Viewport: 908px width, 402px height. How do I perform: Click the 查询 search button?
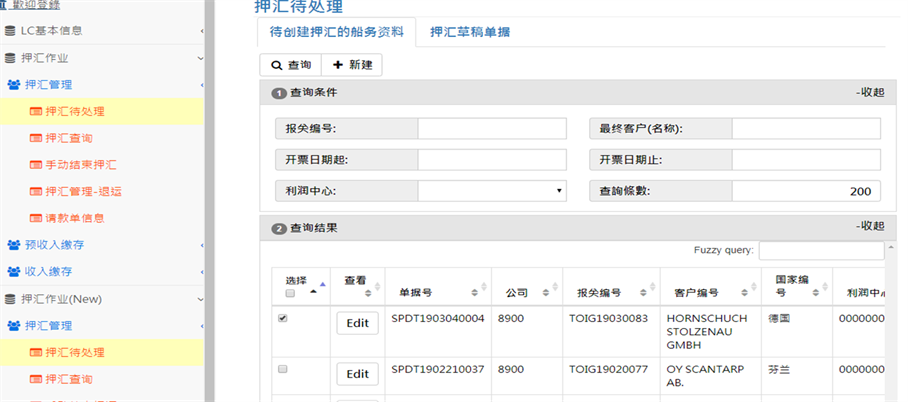289,65
